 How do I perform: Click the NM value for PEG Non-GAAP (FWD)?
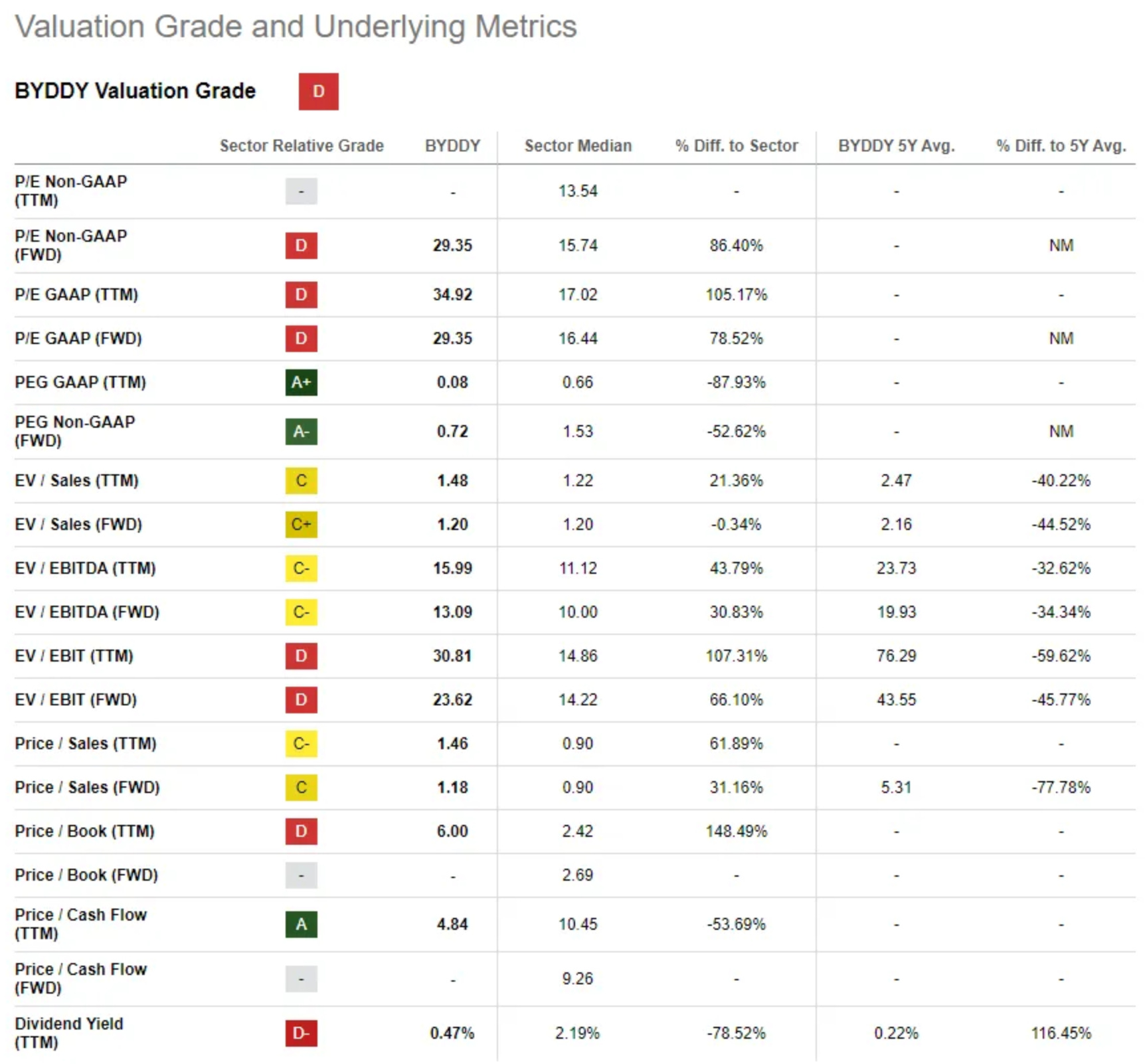1061,432
